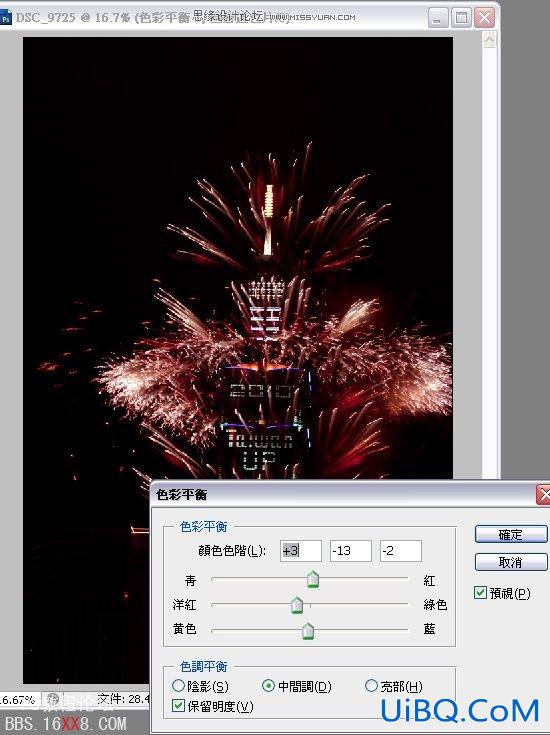Click the first color level field showing +3
This screenshot has height=735, width=550.
point(301,551)
